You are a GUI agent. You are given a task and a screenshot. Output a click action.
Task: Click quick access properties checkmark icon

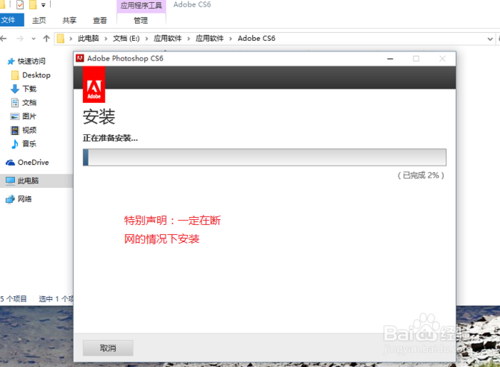pos(20,5)
